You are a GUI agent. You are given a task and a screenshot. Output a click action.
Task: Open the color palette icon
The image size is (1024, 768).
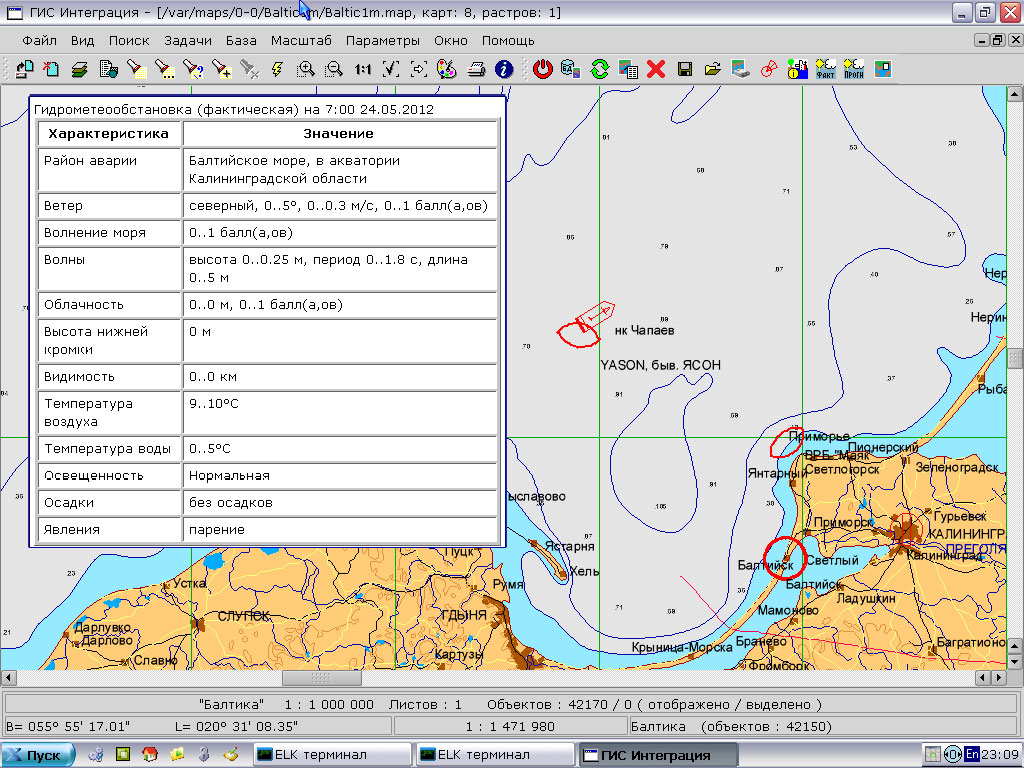[447, 69]
